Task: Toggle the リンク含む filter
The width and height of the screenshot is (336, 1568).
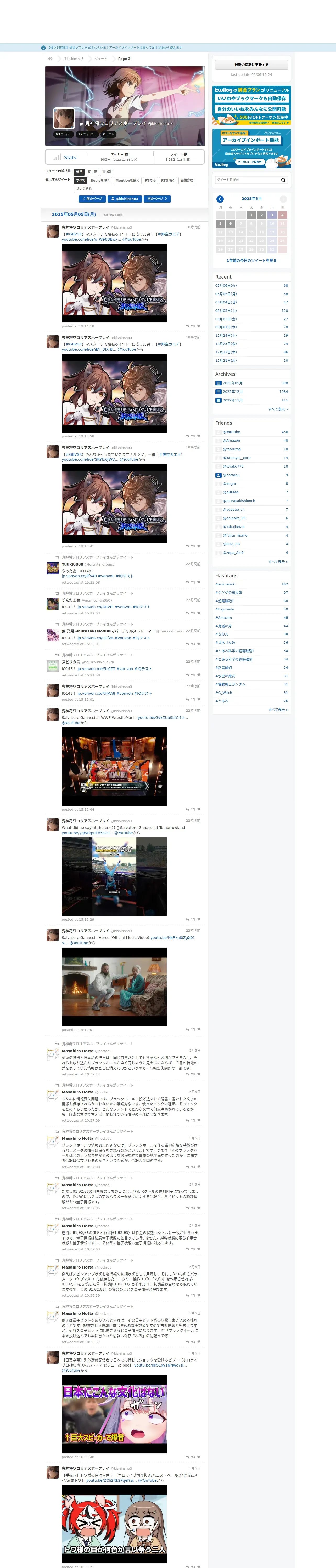Action: click(84, 189)
